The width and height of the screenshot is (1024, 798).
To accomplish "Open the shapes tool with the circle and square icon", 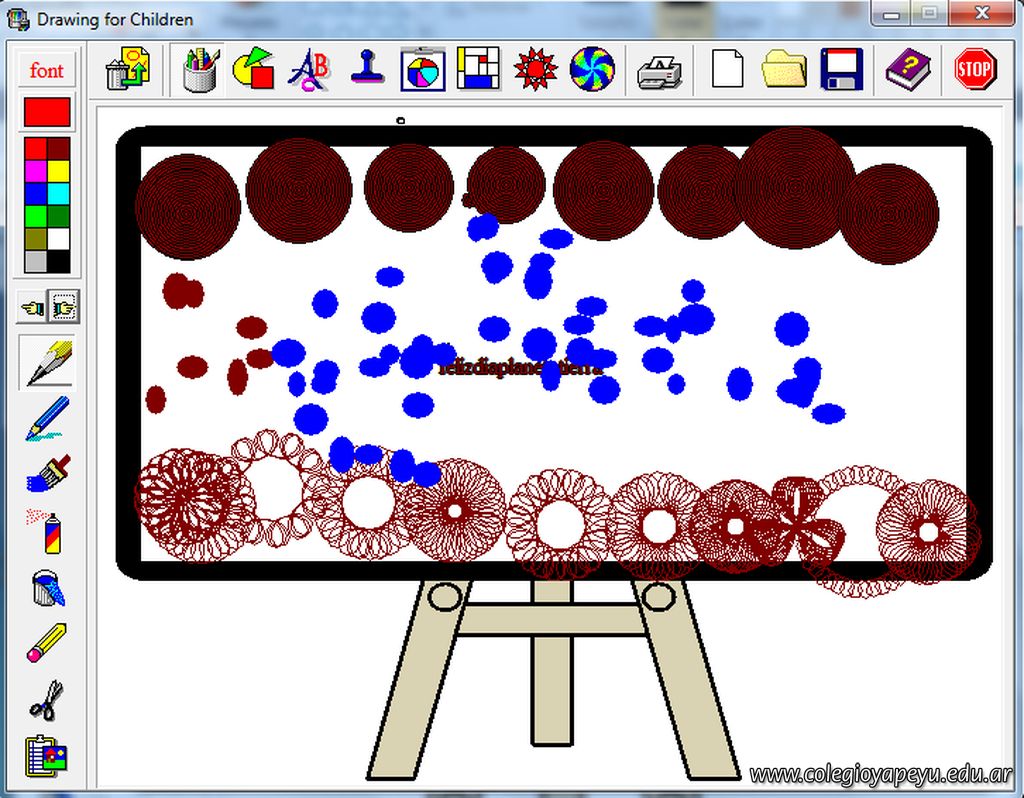I will (x=254, y=69).
